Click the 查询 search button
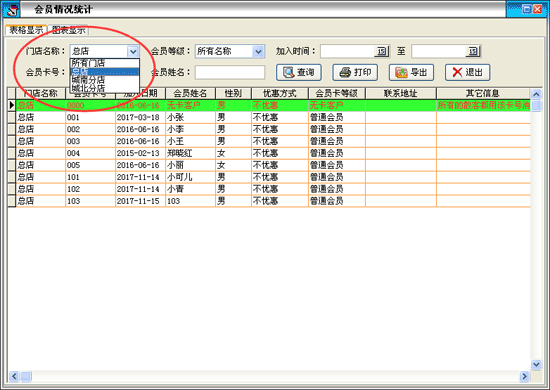Viewport: 550px width, 390px height. coord(299,72)
